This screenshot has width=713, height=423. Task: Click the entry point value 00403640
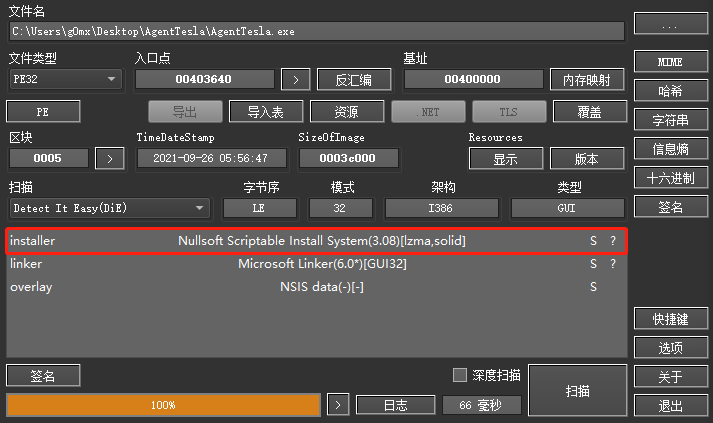[x=204, y=79]
